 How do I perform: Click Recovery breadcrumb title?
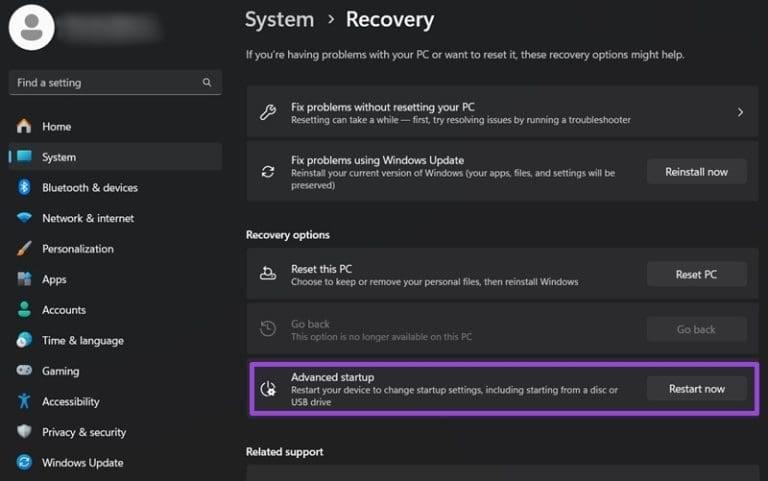tap(390, 20)
